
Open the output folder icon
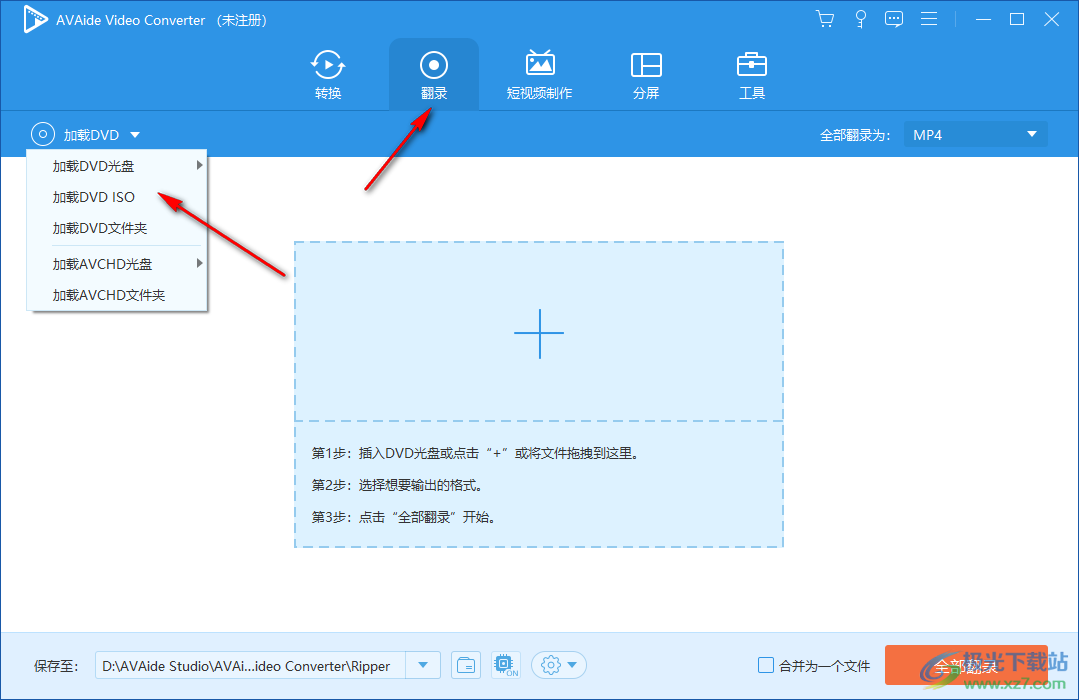pyautogui.click(x=466, y=666)
